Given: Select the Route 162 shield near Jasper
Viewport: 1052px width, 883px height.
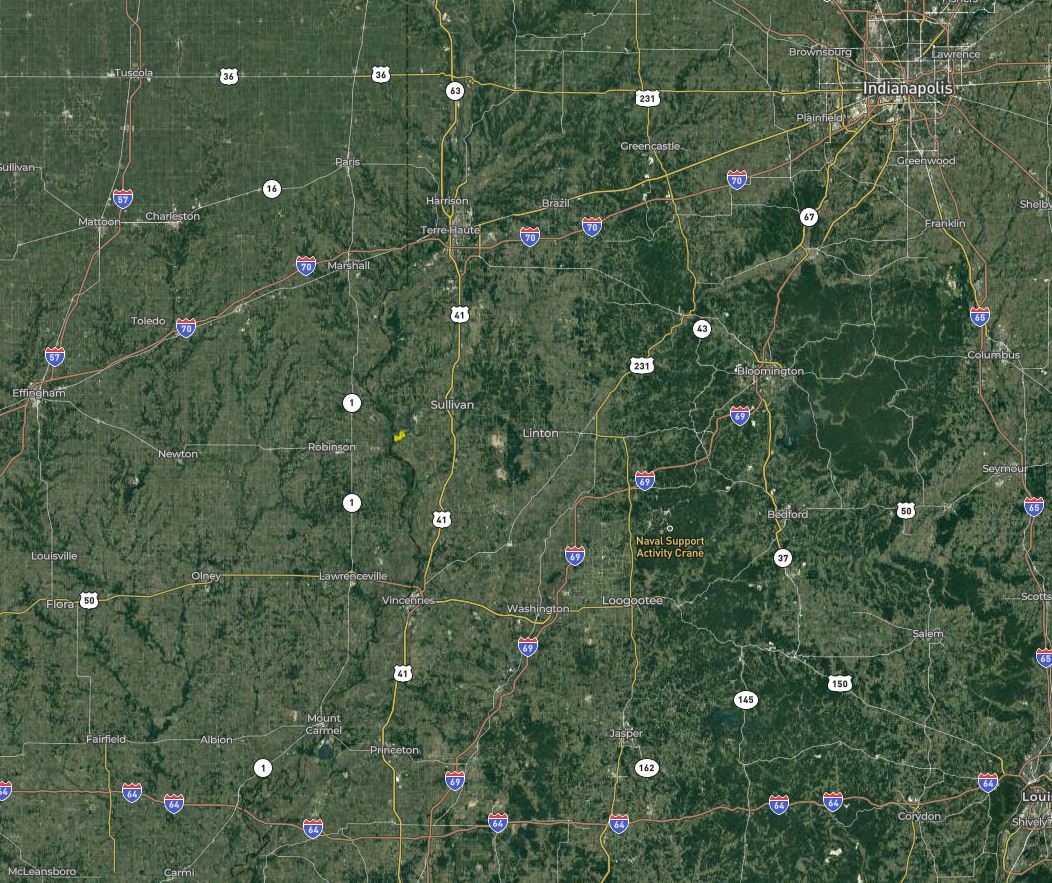Looking at the screenshot, I should coord(646,768).
